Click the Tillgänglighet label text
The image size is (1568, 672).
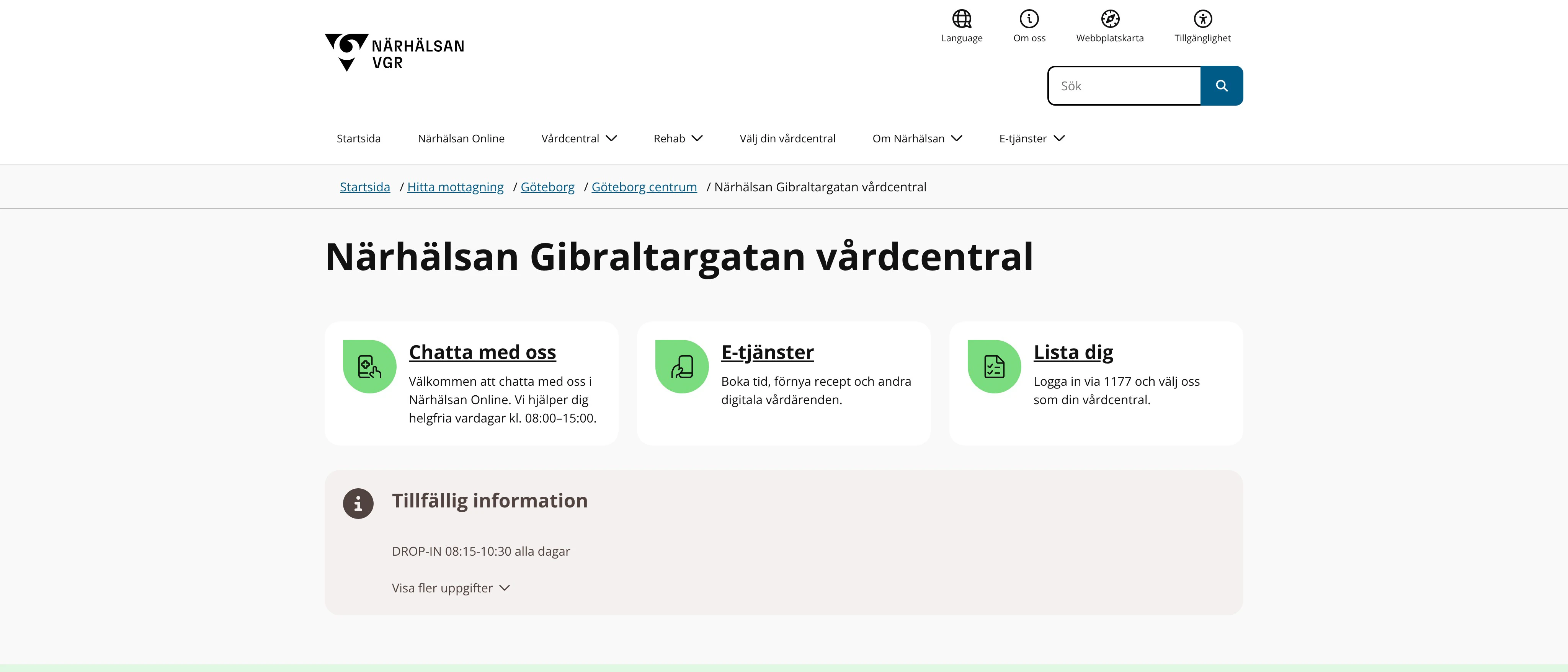coord(1202,38)
